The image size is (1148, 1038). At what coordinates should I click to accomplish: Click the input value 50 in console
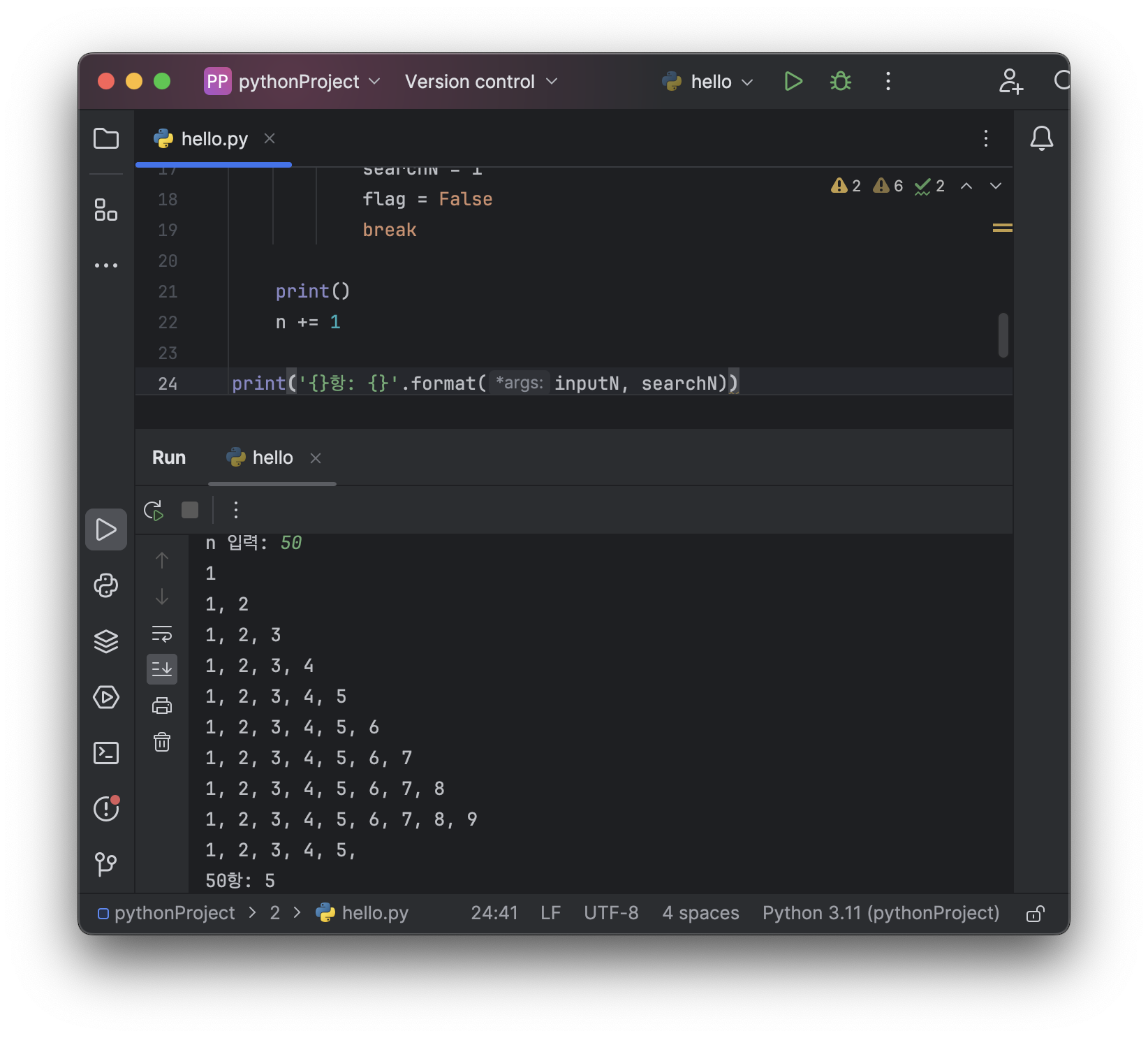click(291, 543)
